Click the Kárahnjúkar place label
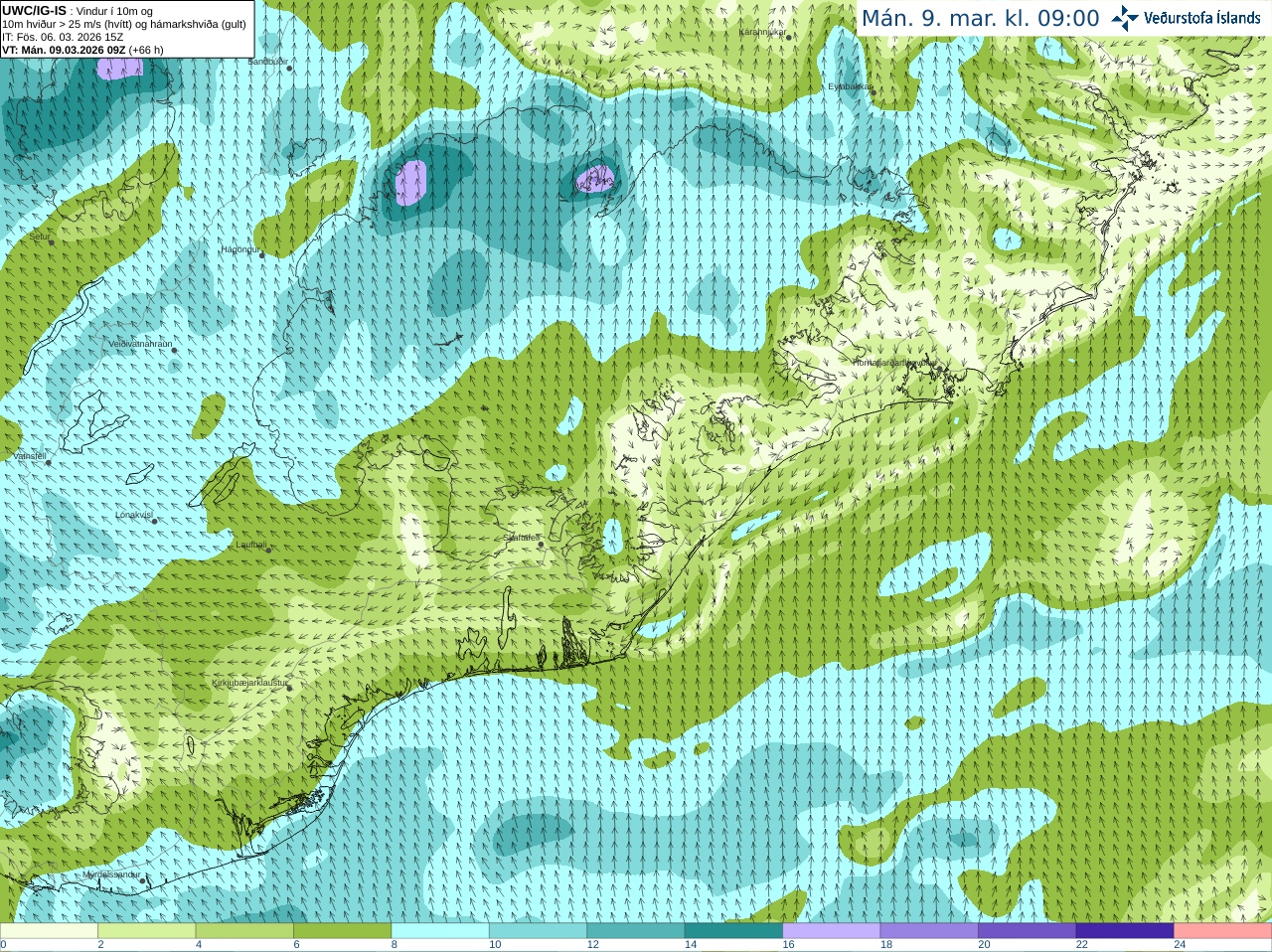 point(762,32)
